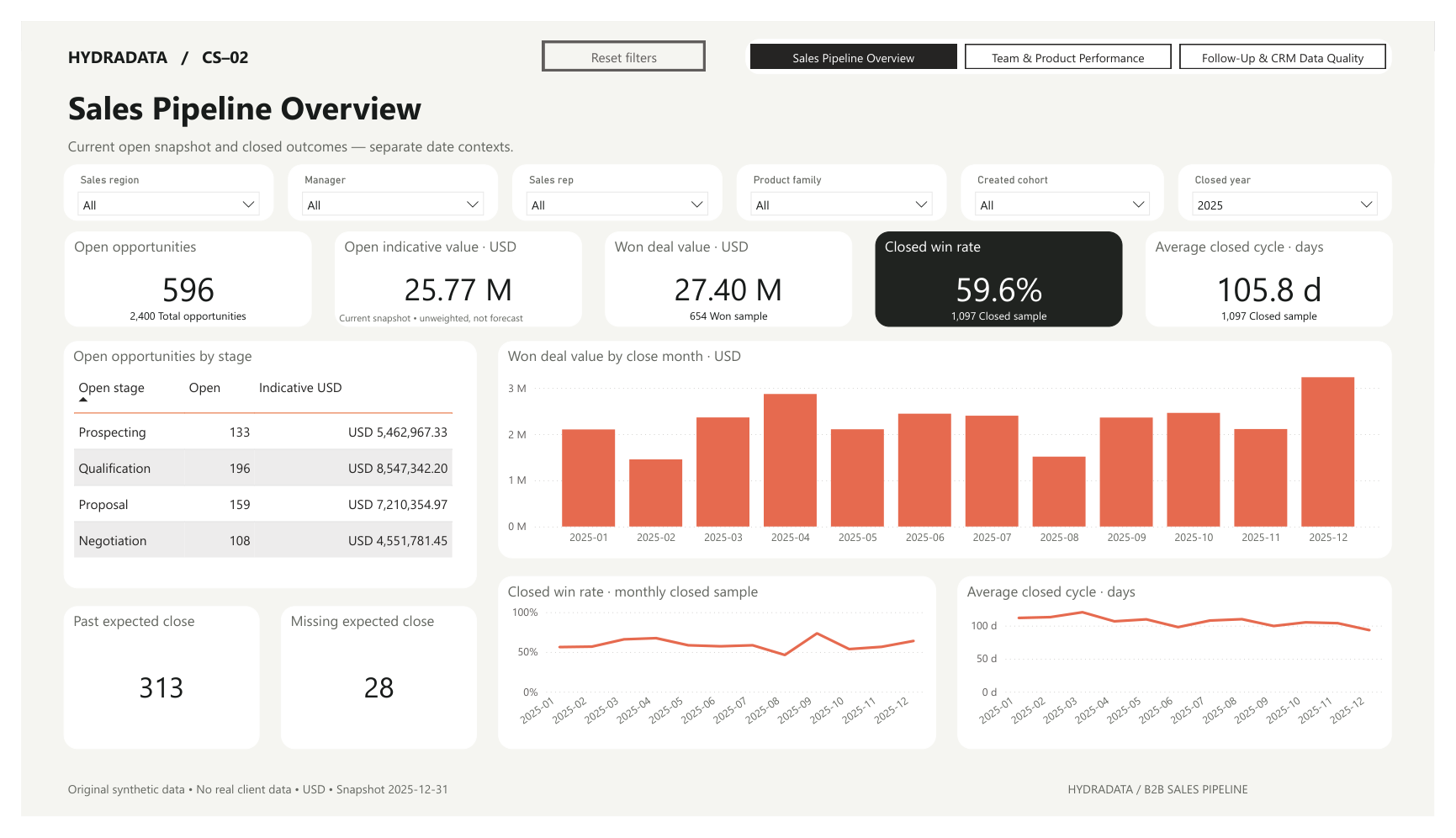Click the Negotiation open count 108

click(x=240, y=541)
